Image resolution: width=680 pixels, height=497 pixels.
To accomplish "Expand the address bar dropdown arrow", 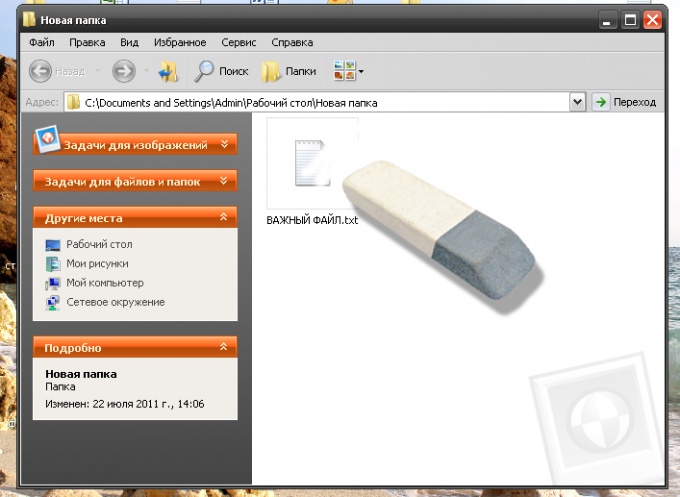I will coord(577,102).
